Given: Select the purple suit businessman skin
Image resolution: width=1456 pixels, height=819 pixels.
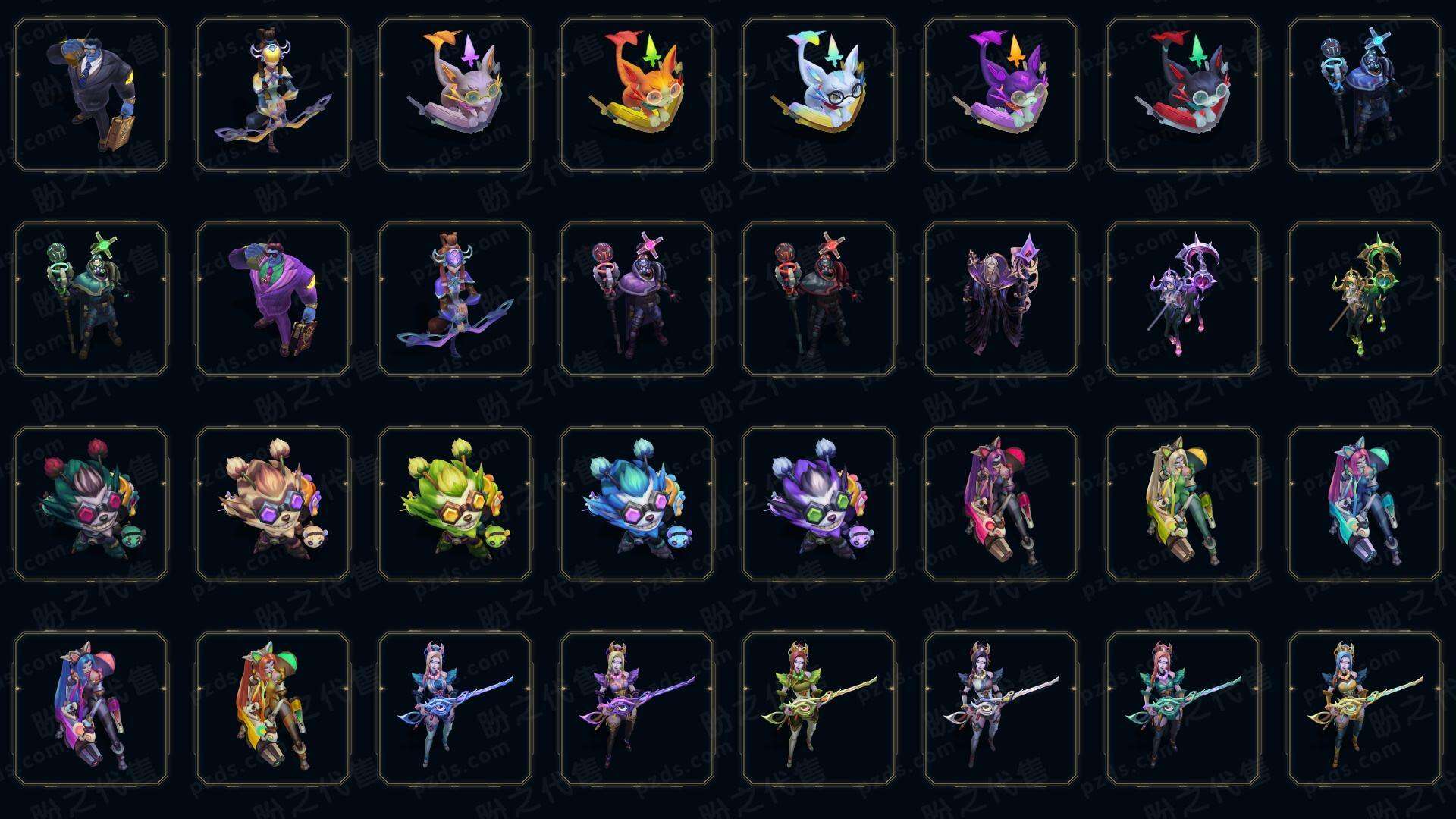Looking at the screenshot, I should [x=273, y=300].
